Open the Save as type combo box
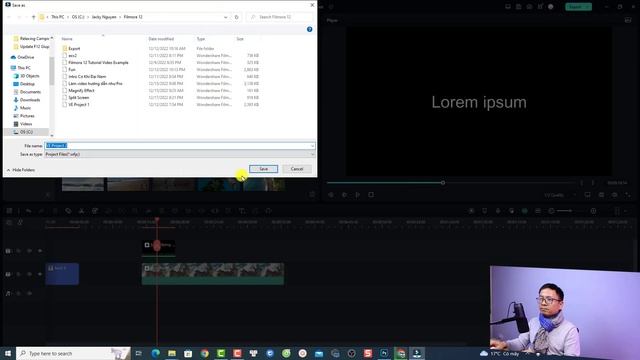 pyautogui.click(x=180, y=154)
